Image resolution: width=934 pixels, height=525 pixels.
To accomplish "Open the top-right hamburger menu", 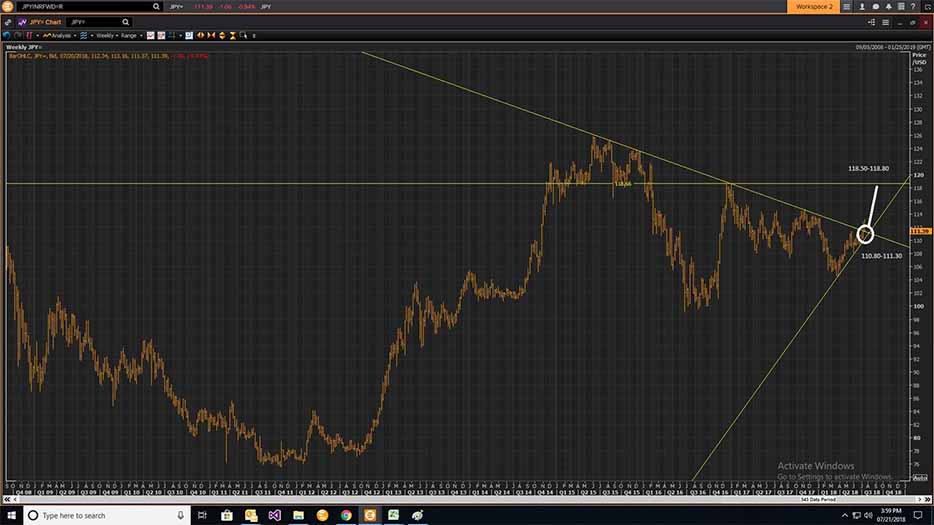I will click(x=846, y=7).
